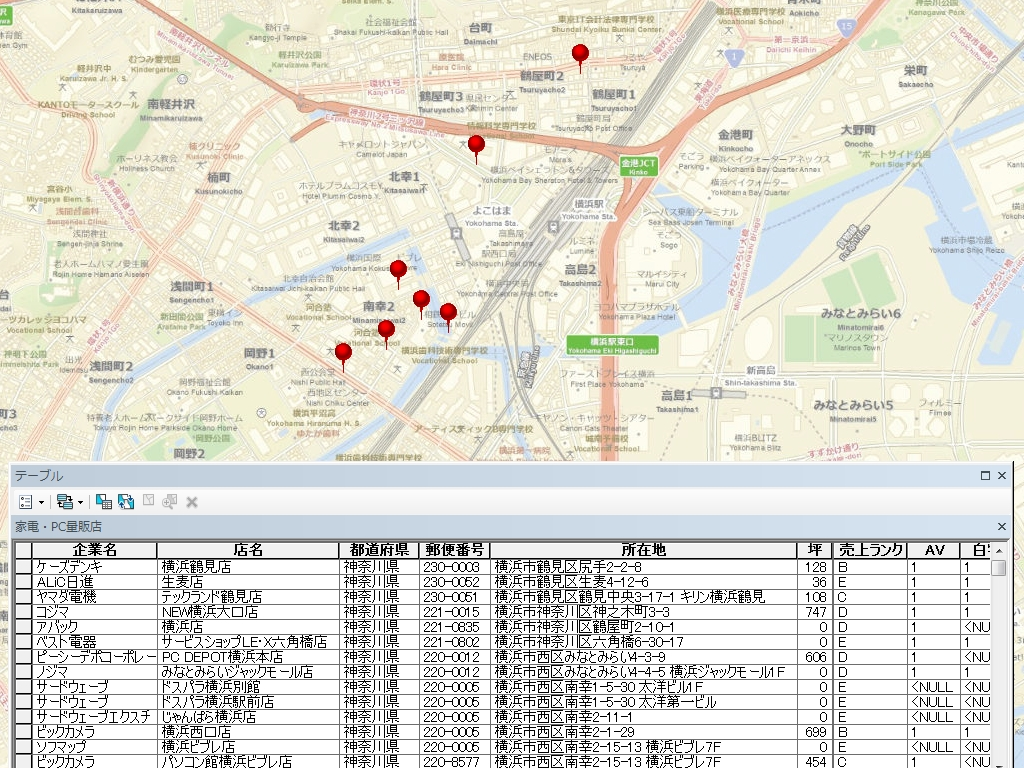Select the 所在地 column header
The width and height of the screenshot is (1024, 768).
click(x=643, y=550)
